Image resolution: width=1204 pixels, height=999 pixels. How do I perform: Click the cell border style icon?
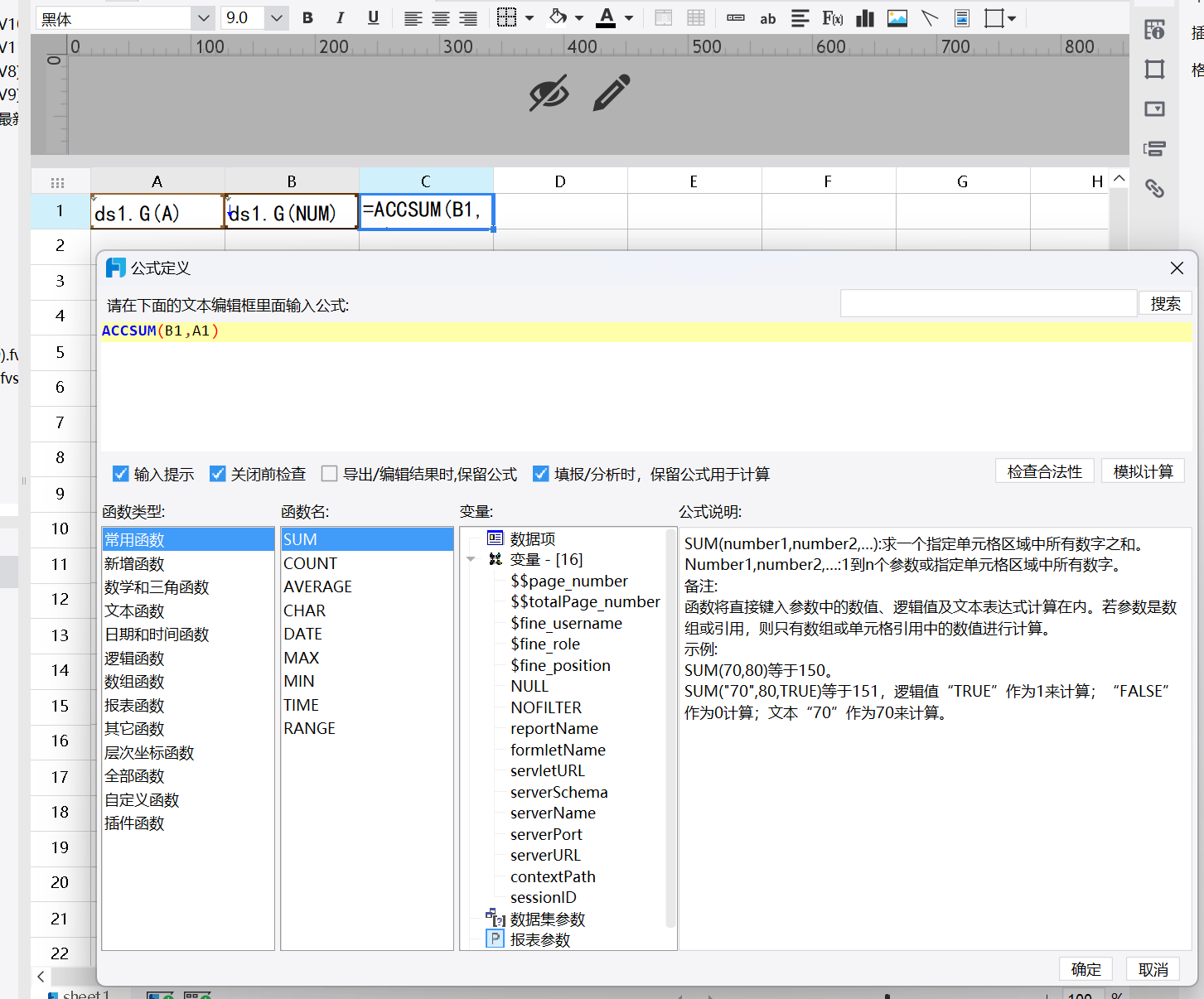506,17
